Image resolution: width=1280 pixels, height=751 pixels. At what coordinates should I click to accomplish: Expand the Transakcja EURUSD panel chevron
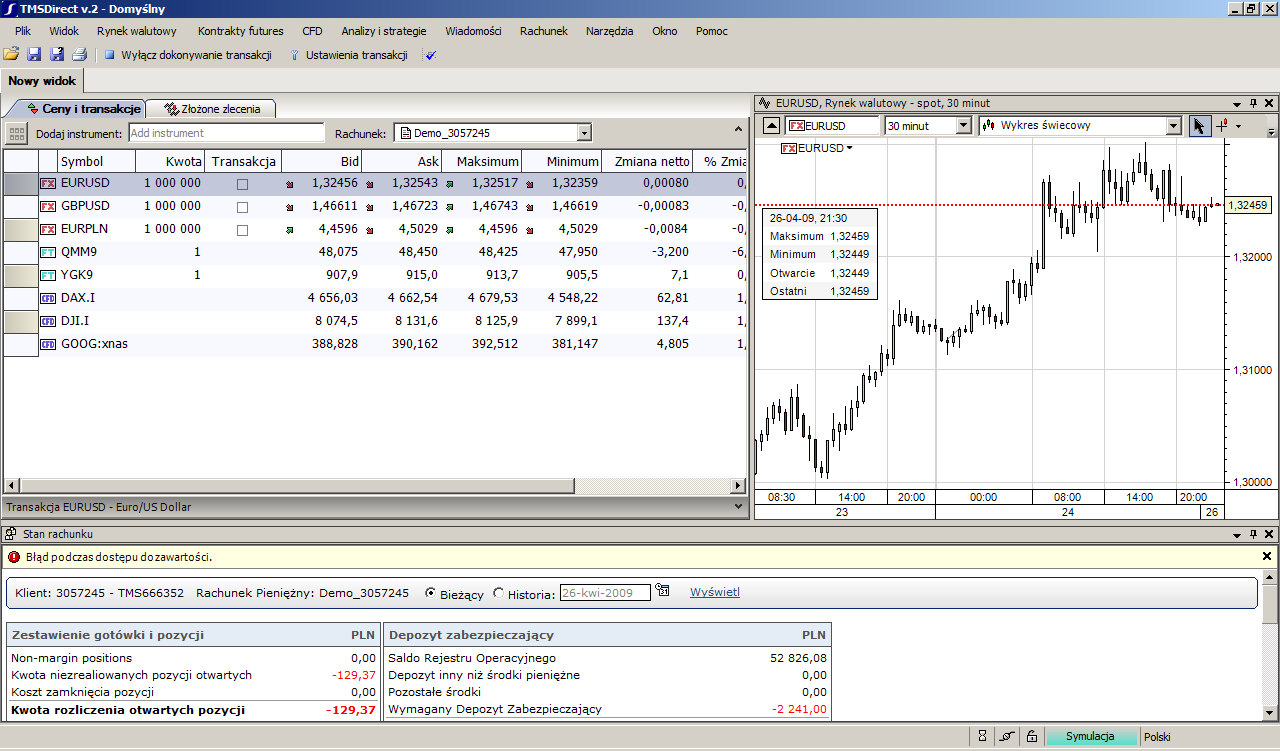coord(738,507)
